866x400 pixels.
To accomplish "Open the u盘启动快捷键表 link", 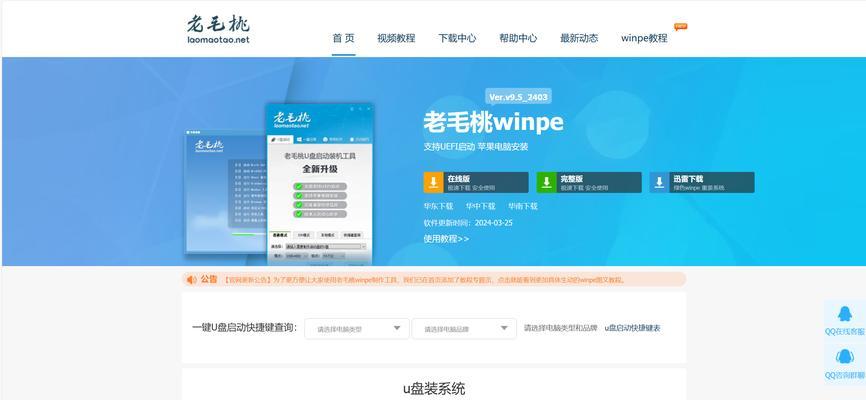I will (x=632, y=328).
